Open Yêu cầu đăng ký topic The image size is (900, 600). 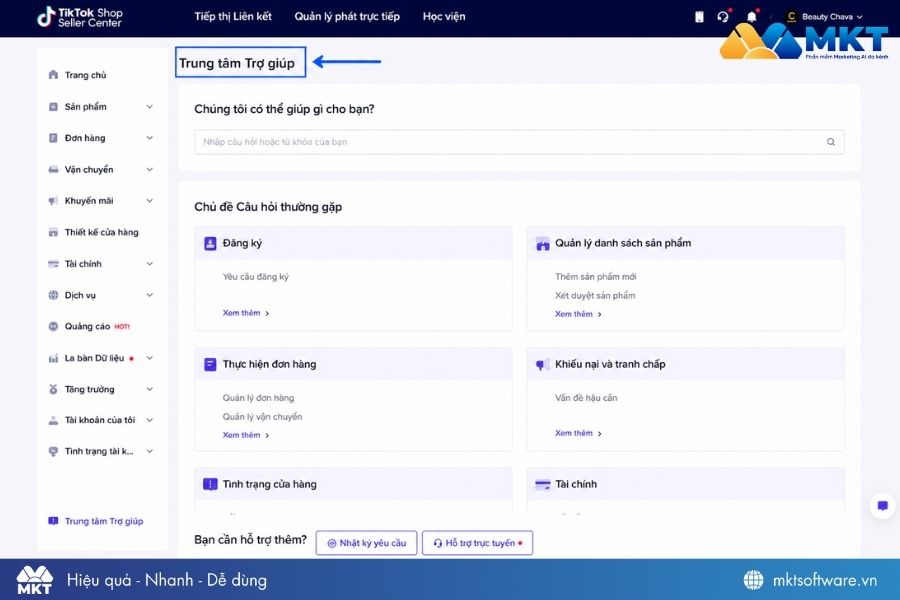(255, 277)
